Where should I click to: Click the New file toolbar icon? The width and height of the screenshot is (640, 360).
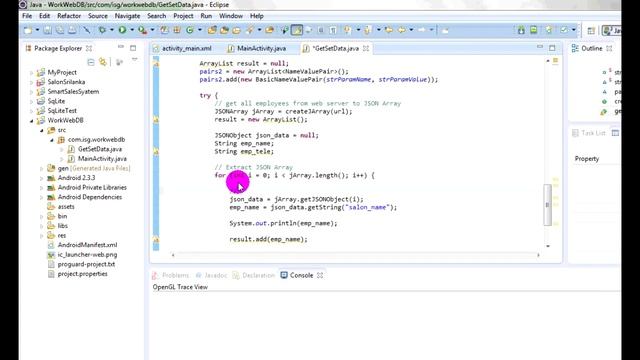(x=28, y=30)
